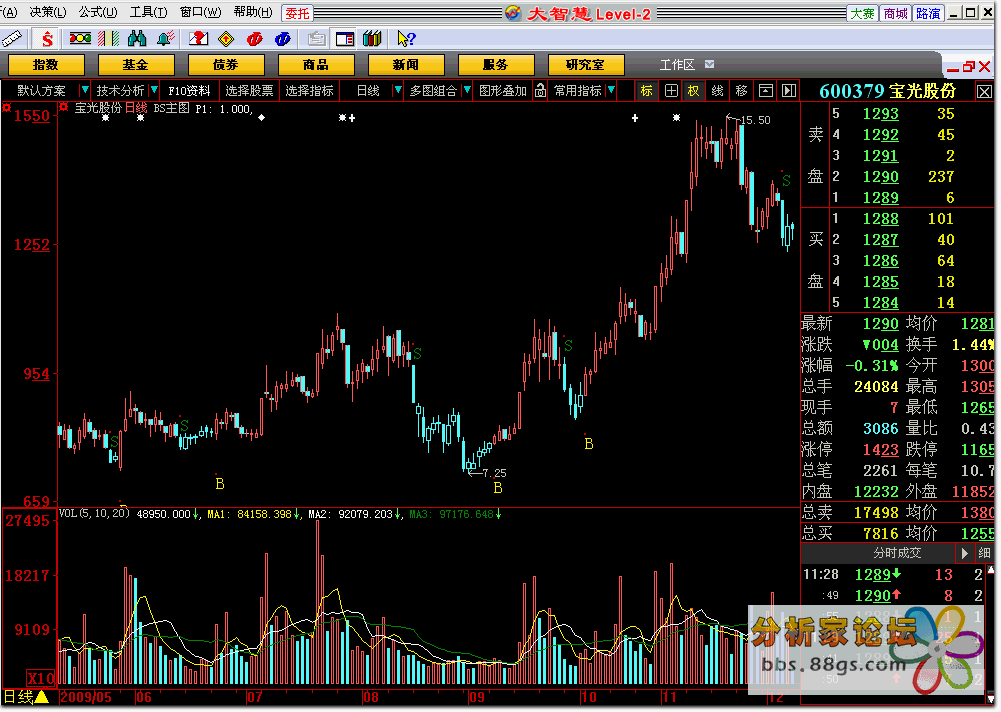Toggle the X10 scale indicator in volume pane
Image resolution: width=1001 pixels, height=712 pixels.
point(41,678)
